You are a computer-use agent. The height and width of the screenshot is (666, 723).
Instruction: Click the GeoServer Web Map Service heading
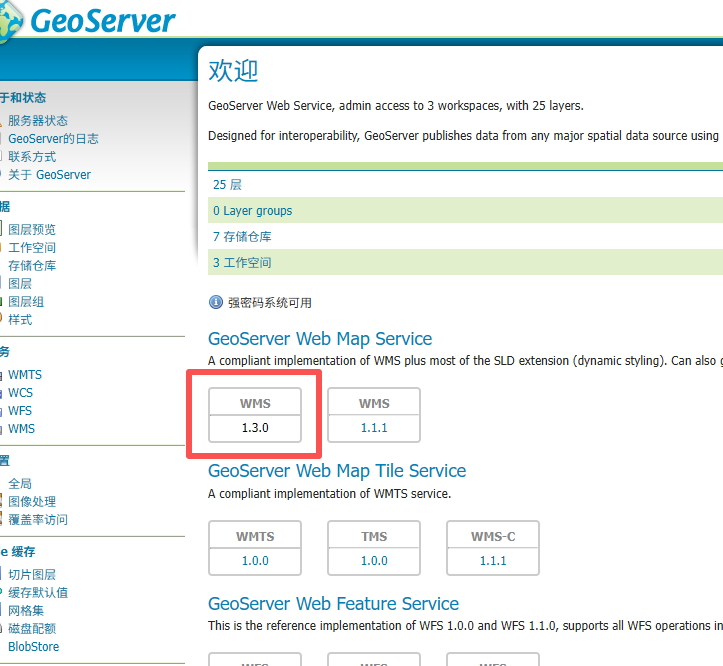320,339
